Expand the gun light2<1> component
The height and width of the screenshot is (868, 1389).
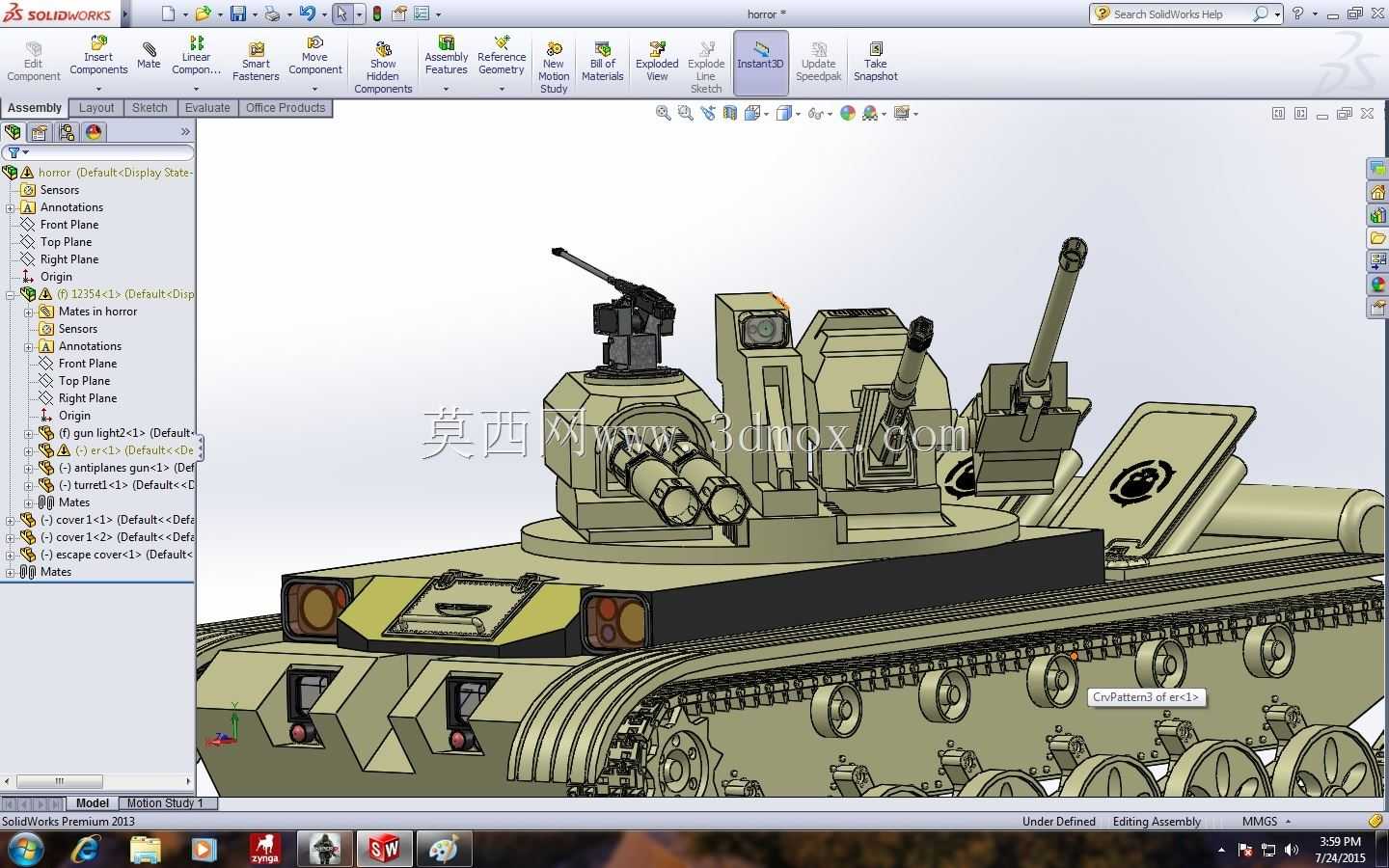tap(29, 433)
